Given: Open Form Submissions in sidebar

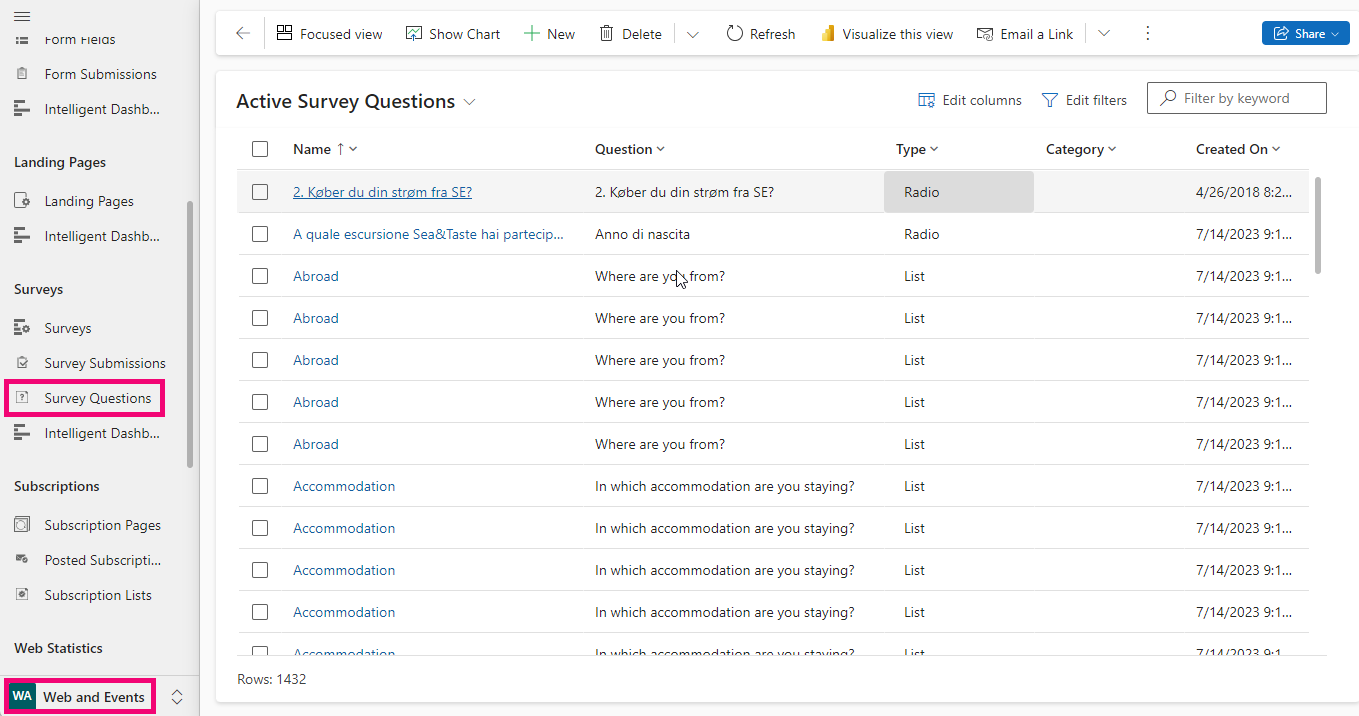Looking at the screenshot, I should [100, 74].
